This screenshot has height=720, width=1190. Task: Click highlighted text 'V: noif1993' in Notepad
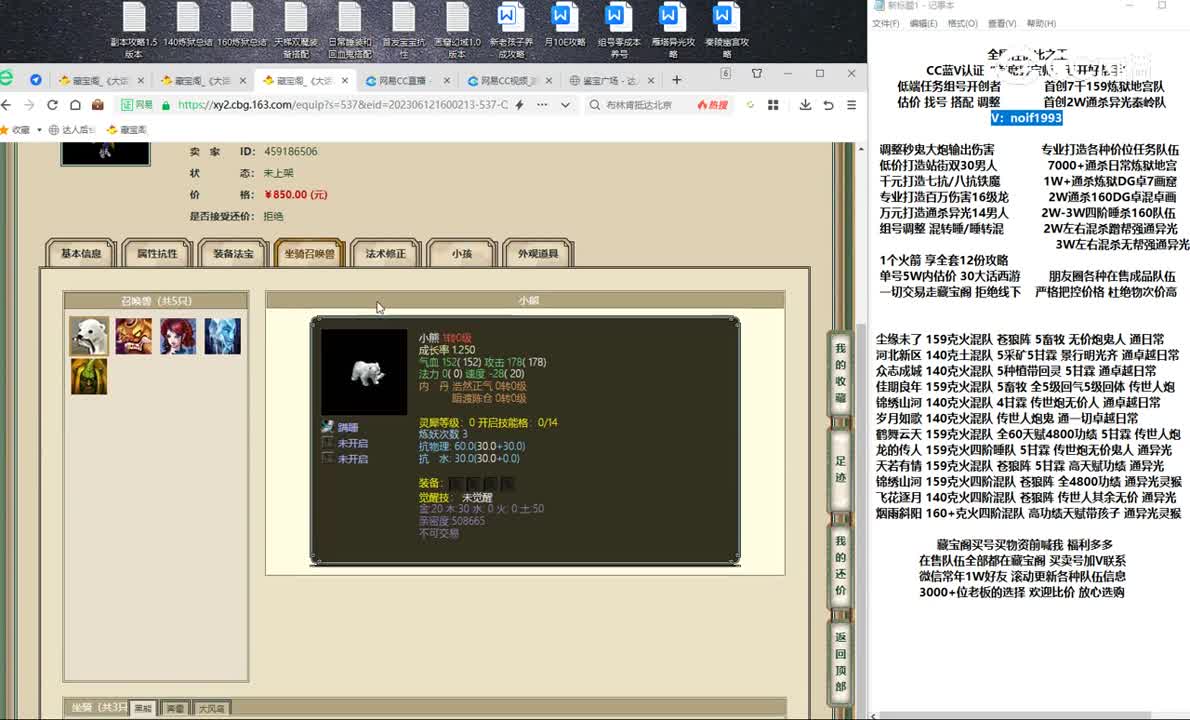pyautogui.click(x=1026, y=118)
